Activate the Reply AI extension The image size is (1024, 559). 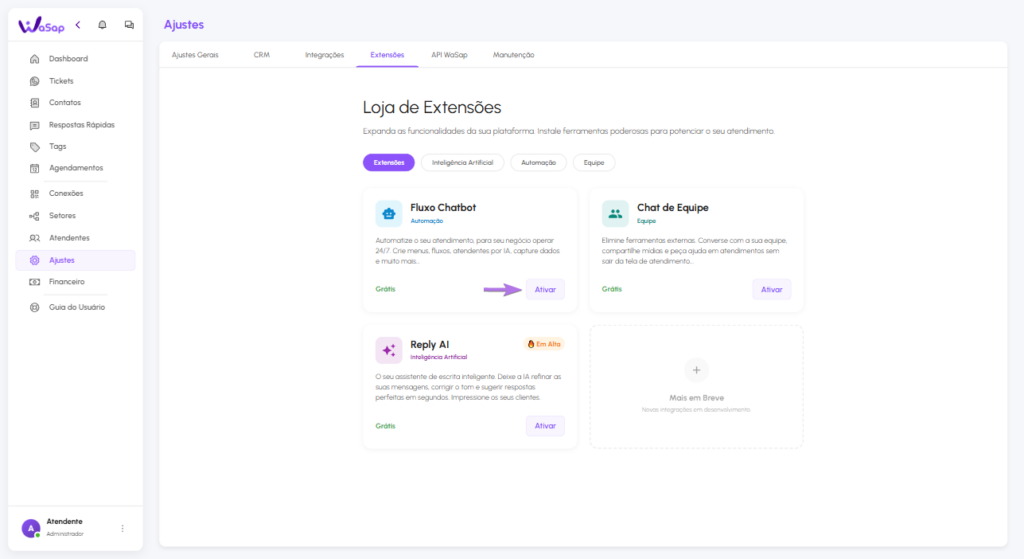[545, 426]
